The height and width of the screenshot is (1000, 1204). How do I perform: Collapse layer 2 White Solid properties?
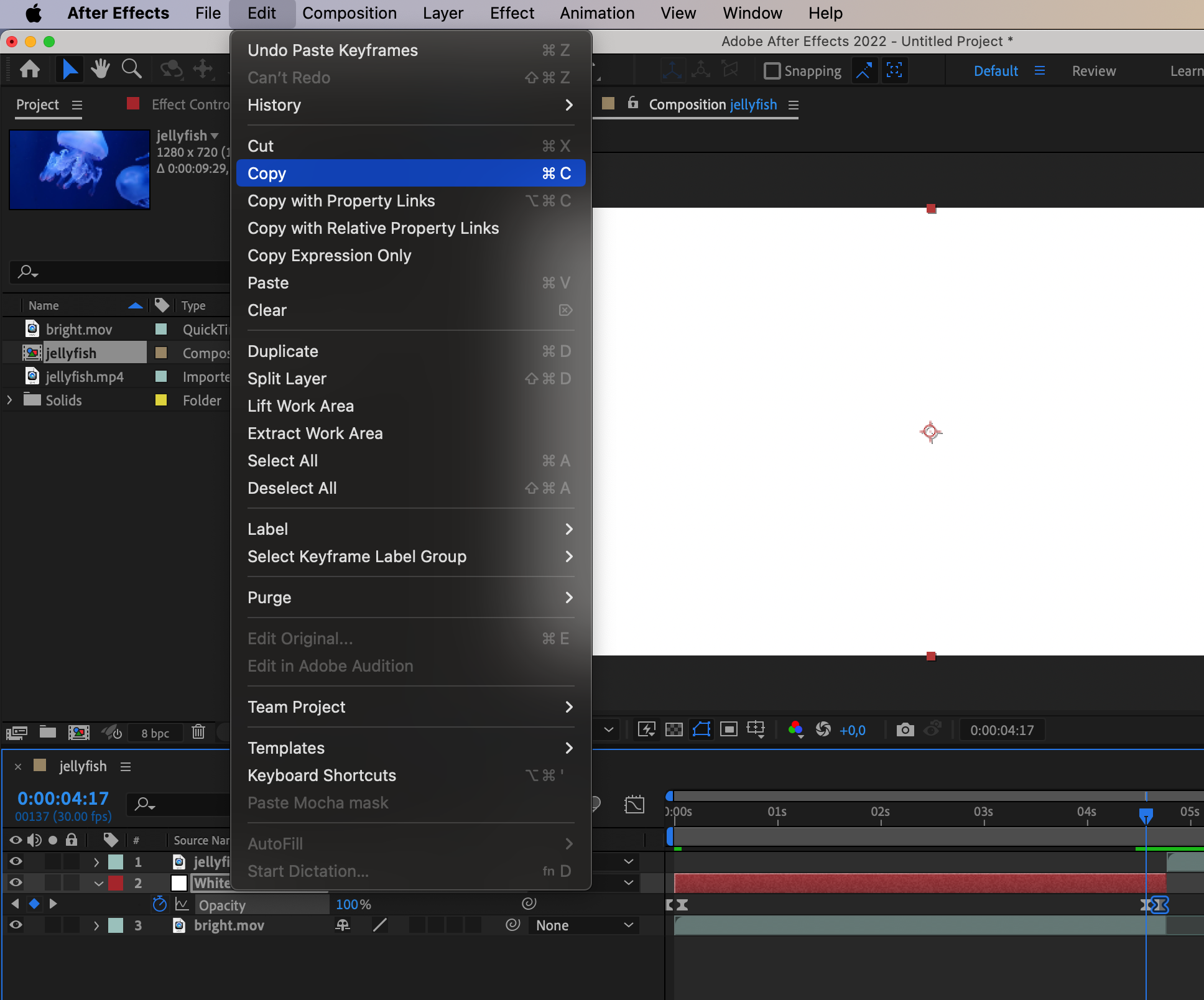click(98, 883)
